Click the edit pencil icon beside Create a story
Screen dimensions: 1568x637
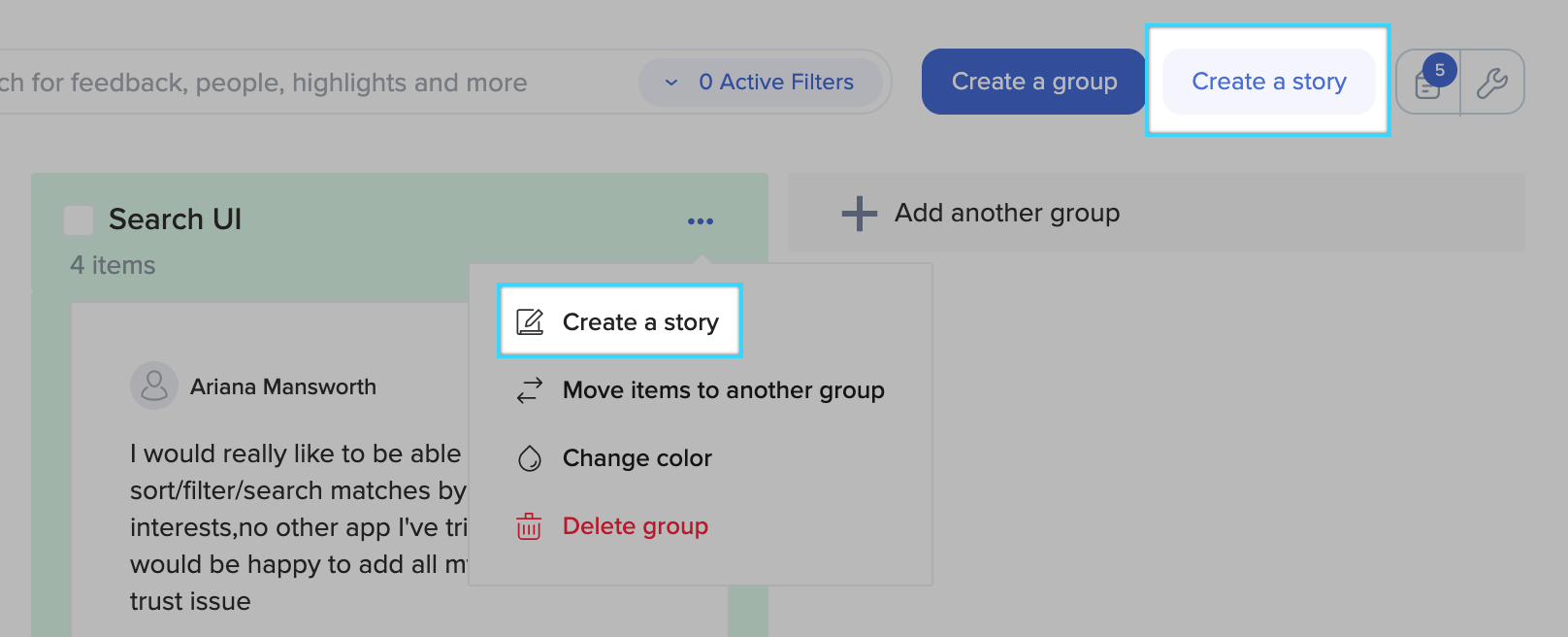point(530,321)
